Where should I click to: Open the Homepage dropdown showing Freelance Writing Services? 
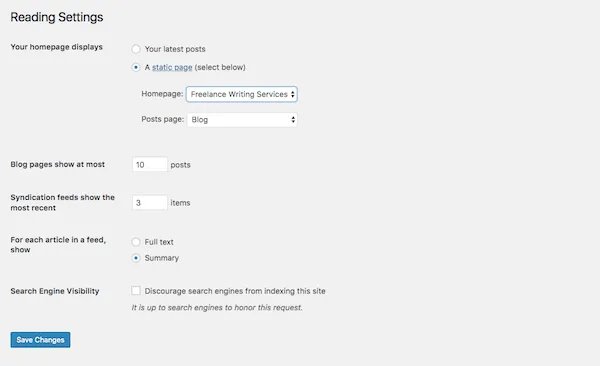(241, 94)
